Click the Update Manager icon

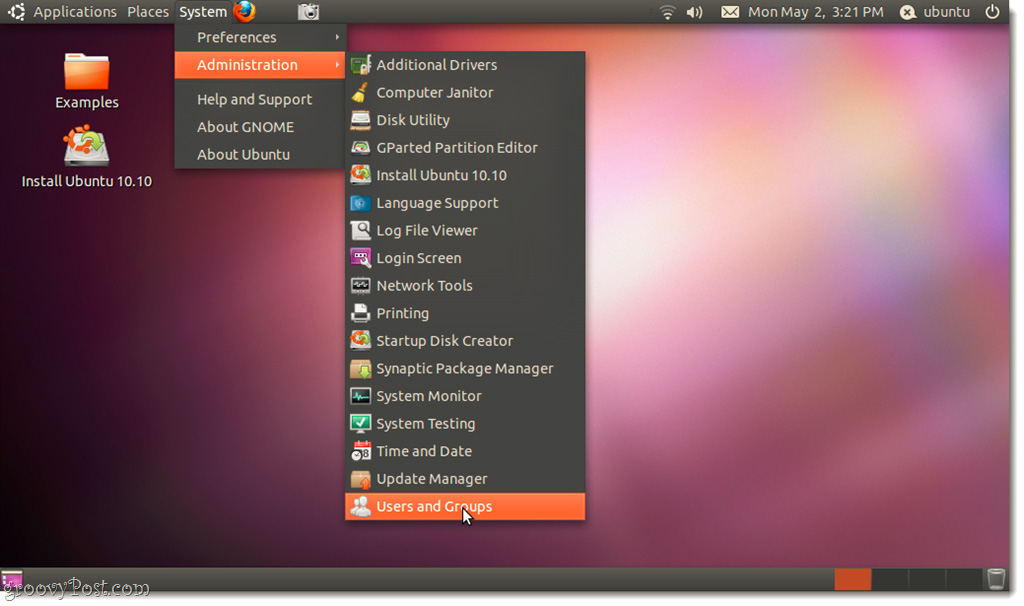tap(360, 479)
